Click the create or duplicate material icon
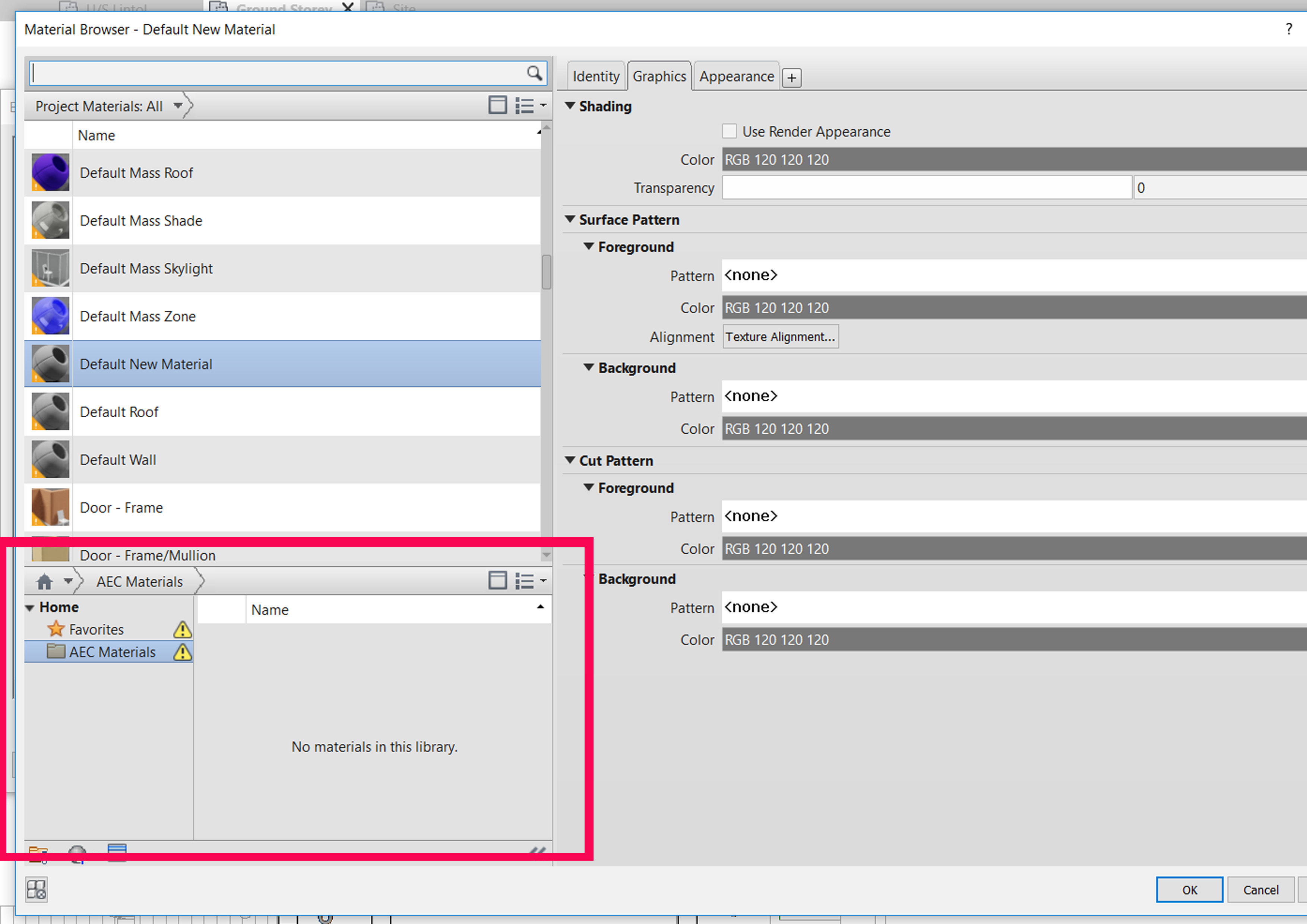The height and width of the screenshot is (924, 1307). coord(77,854)
